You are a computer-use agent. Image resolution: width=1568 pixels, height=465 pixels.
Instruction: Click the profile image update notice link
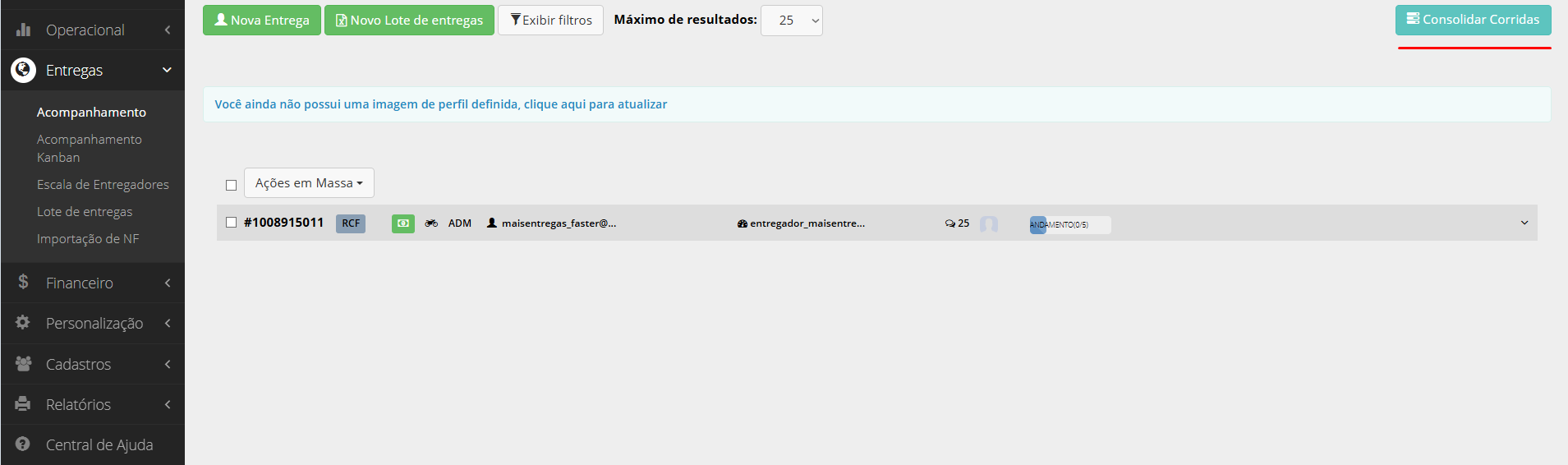pos(441,104)
